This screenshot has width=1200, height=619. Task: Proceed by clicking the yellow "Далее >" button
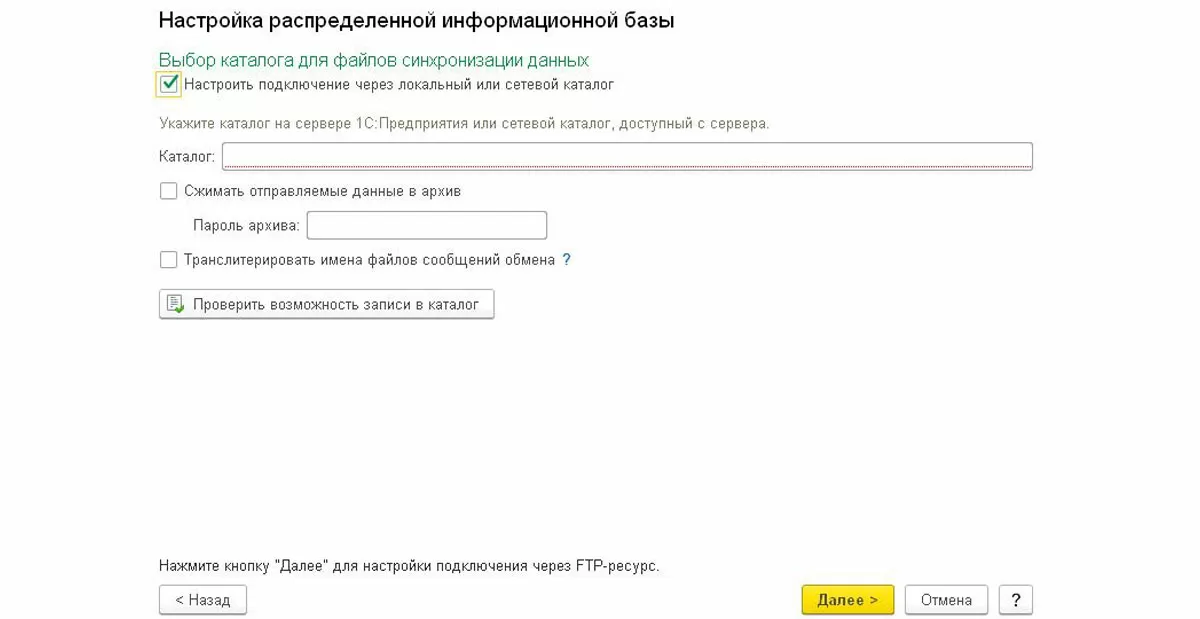847,600
